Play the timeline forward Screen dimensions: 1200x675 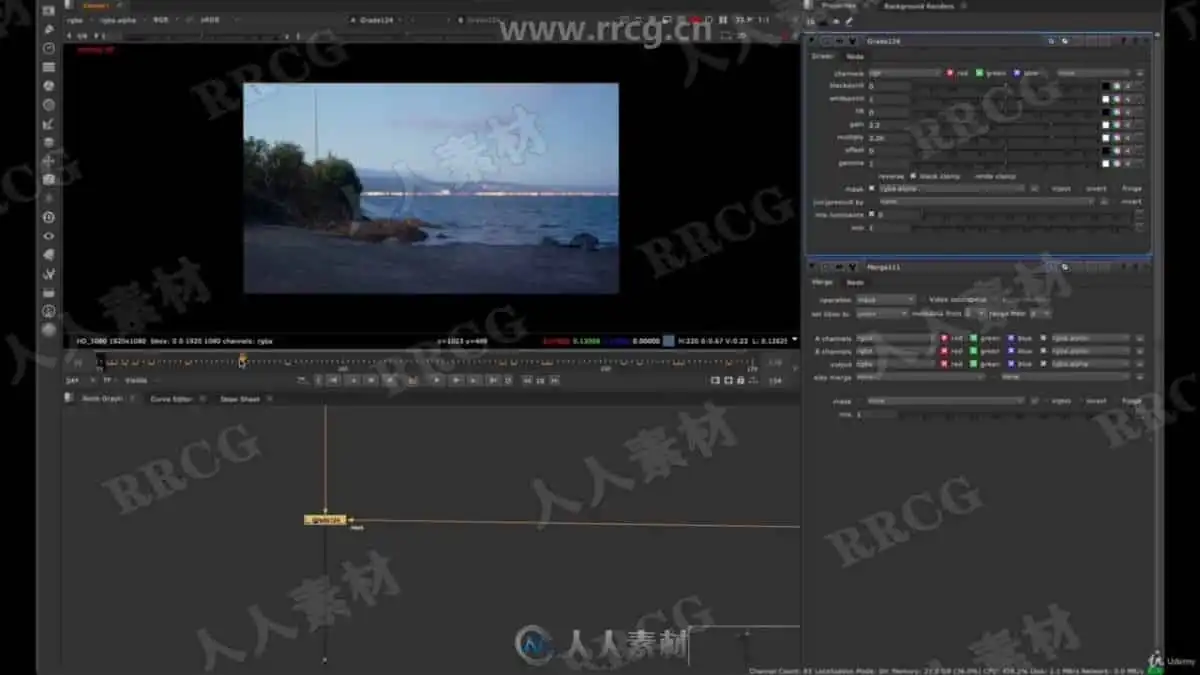(437, 380)
